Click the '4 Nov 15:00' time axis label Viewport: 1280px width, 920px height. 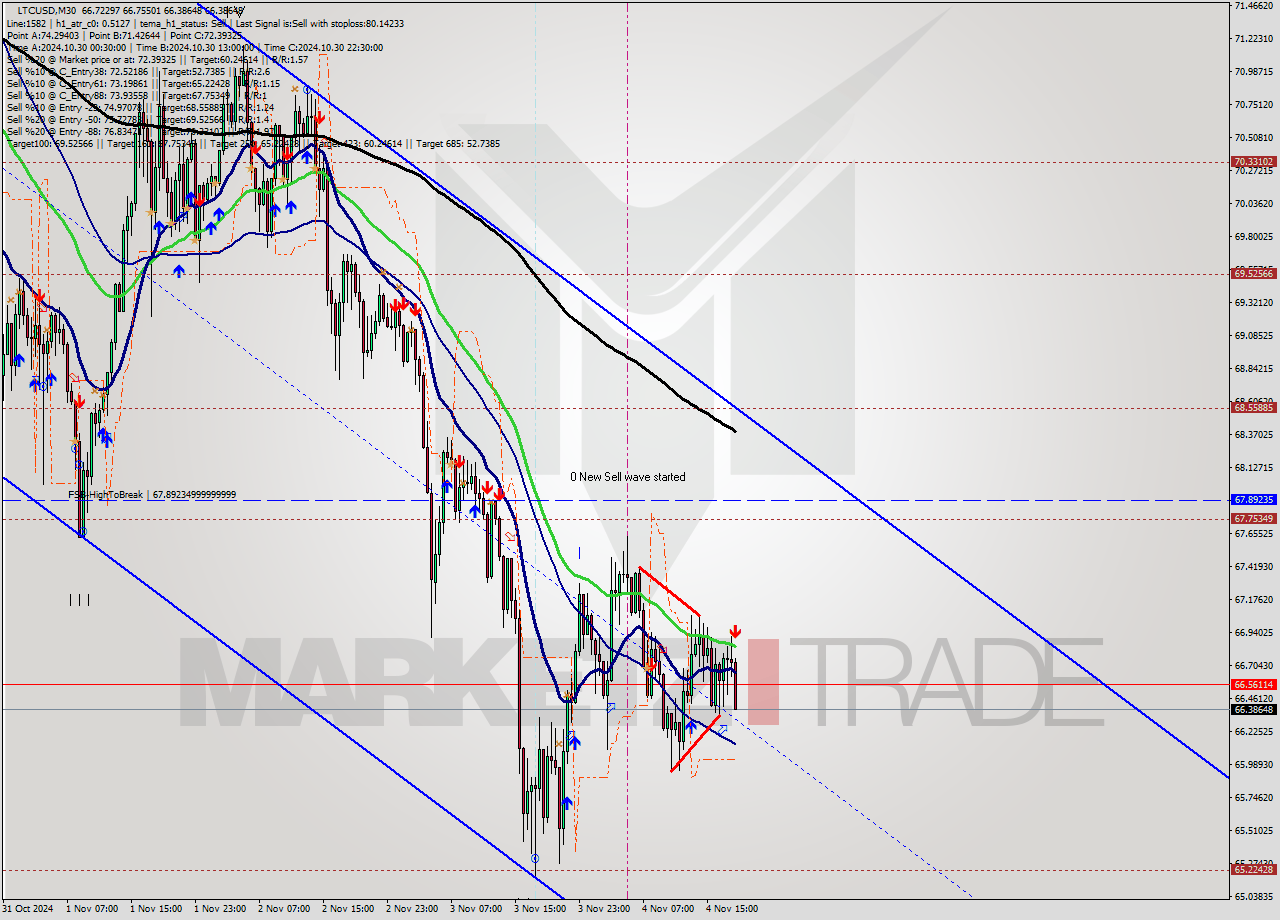click(x=732, y=909)
